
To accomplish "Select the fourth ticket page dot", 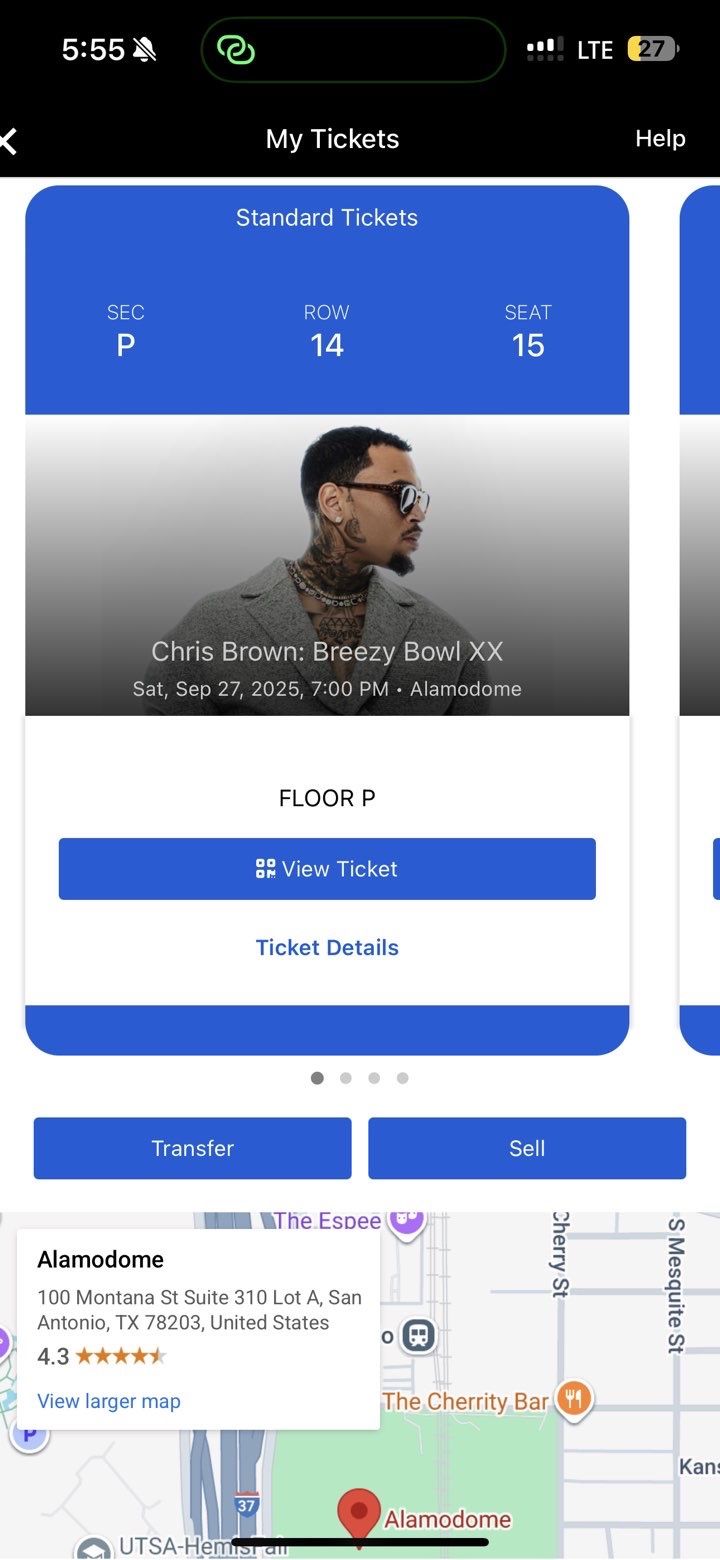I will click(403, 1078).
